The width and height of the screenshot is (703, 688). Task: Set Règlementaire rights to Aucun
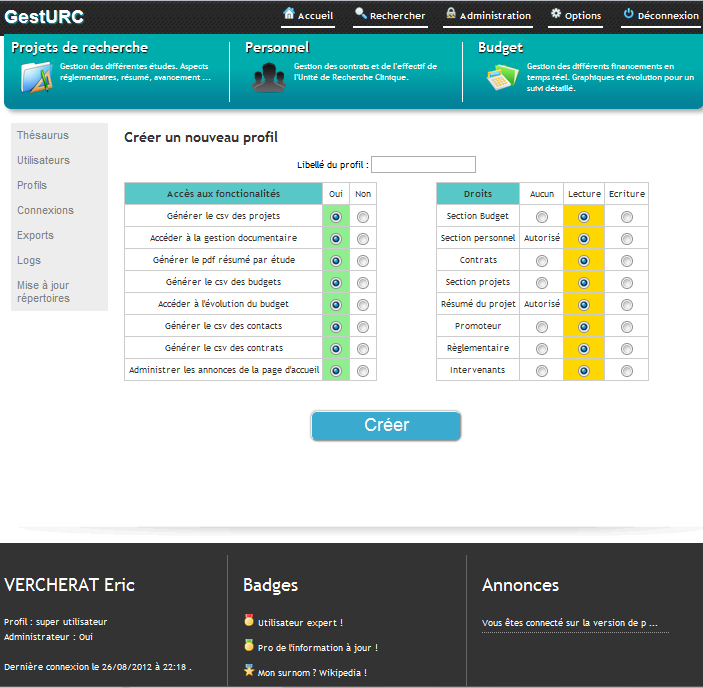coord(542,349)
